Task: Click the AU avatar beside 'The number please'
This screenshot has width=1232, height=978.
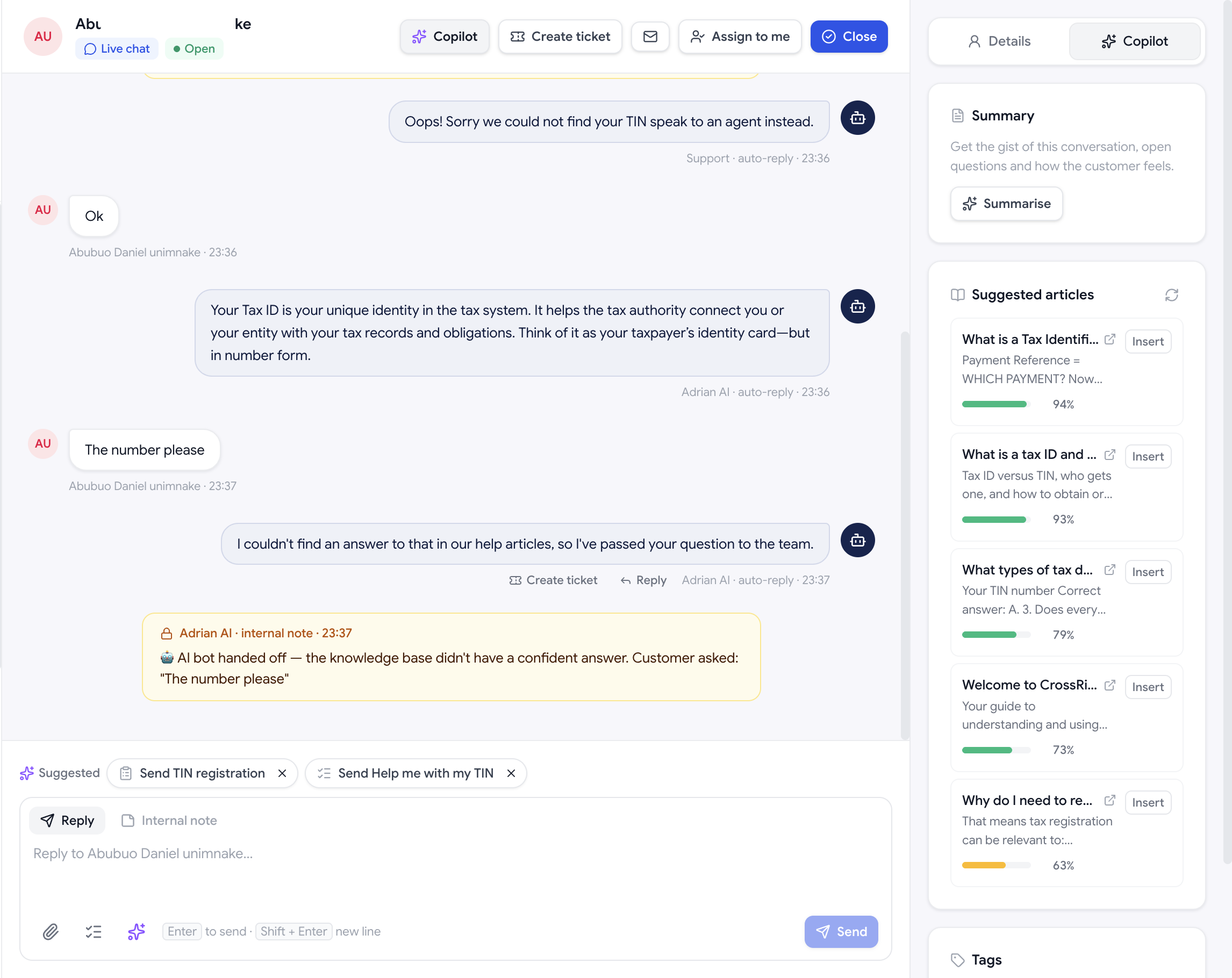Action: click(x=43, y=444)
